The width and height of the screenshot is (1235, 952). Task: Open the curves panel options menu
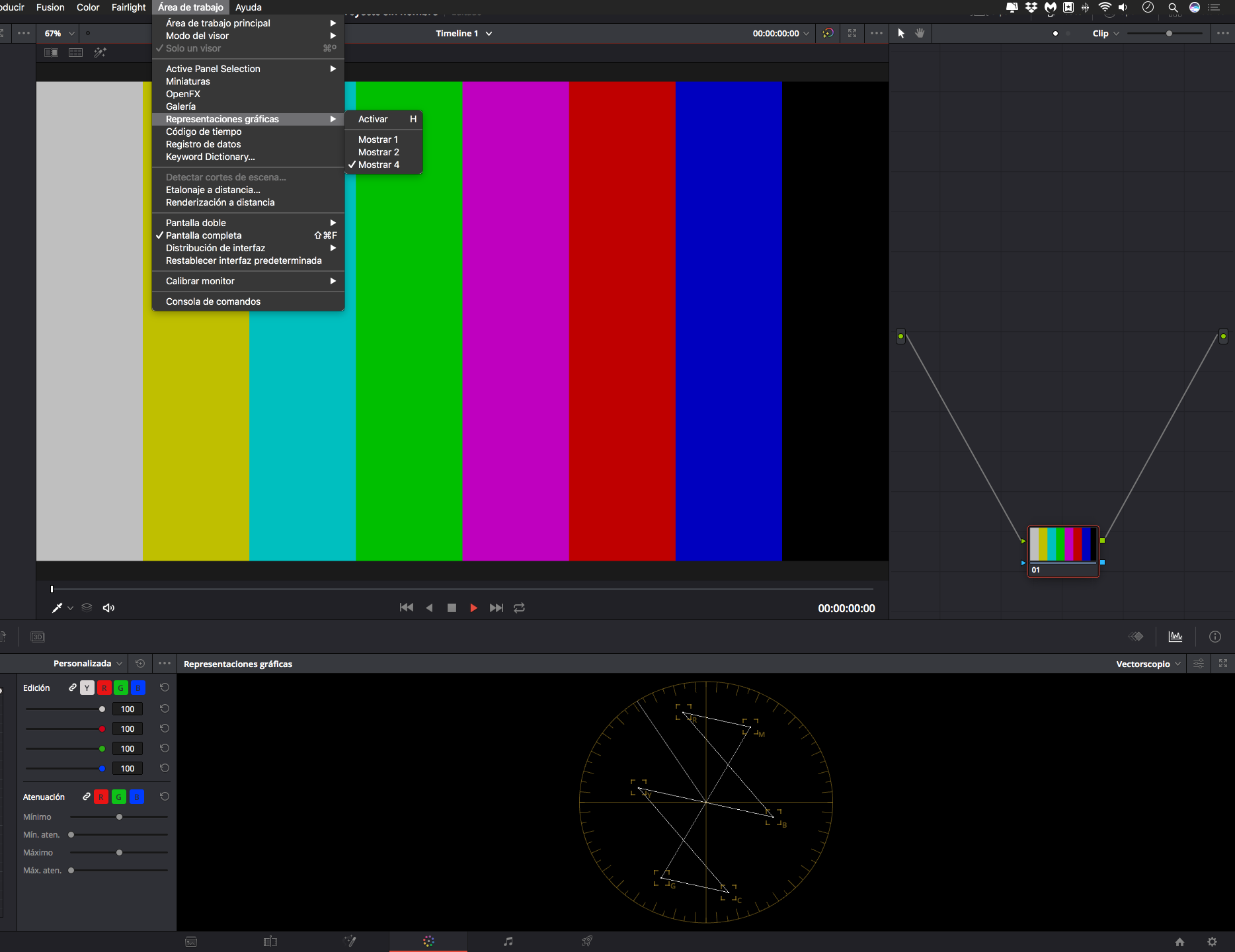click(165, 663)
